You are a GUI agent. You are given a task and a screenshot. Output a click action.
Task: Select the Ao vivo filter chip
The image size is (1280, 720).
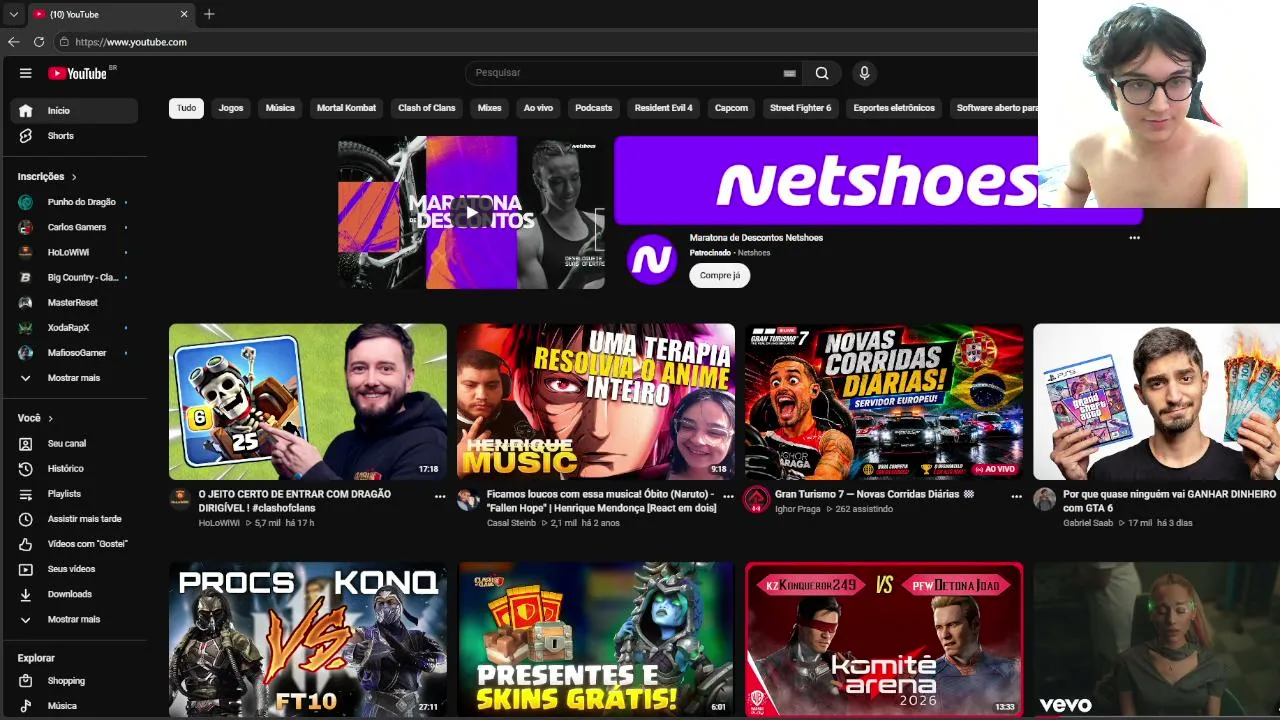pyautogui.click(x=538, y=108)
